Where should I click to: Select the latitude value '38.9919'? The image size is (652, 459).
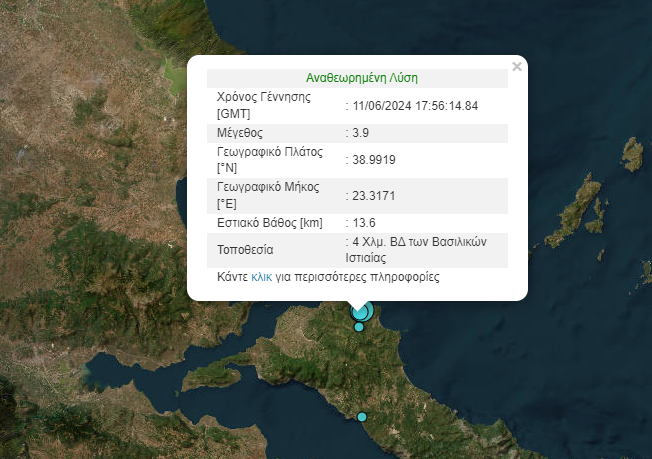tap(374, 160)
